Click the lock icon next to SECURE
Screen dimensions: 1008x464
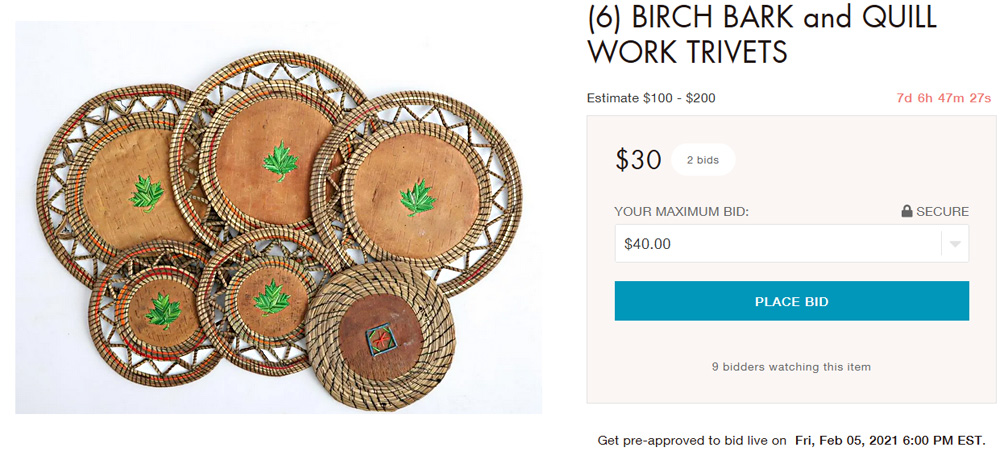point(907,211)
